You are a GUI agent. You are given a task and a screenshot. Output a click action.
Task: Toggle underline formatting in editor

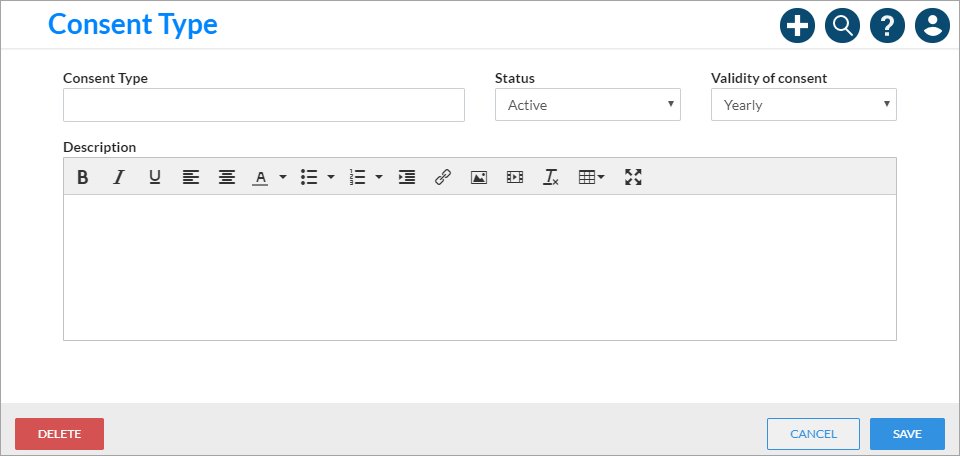[x=155, y=178]
